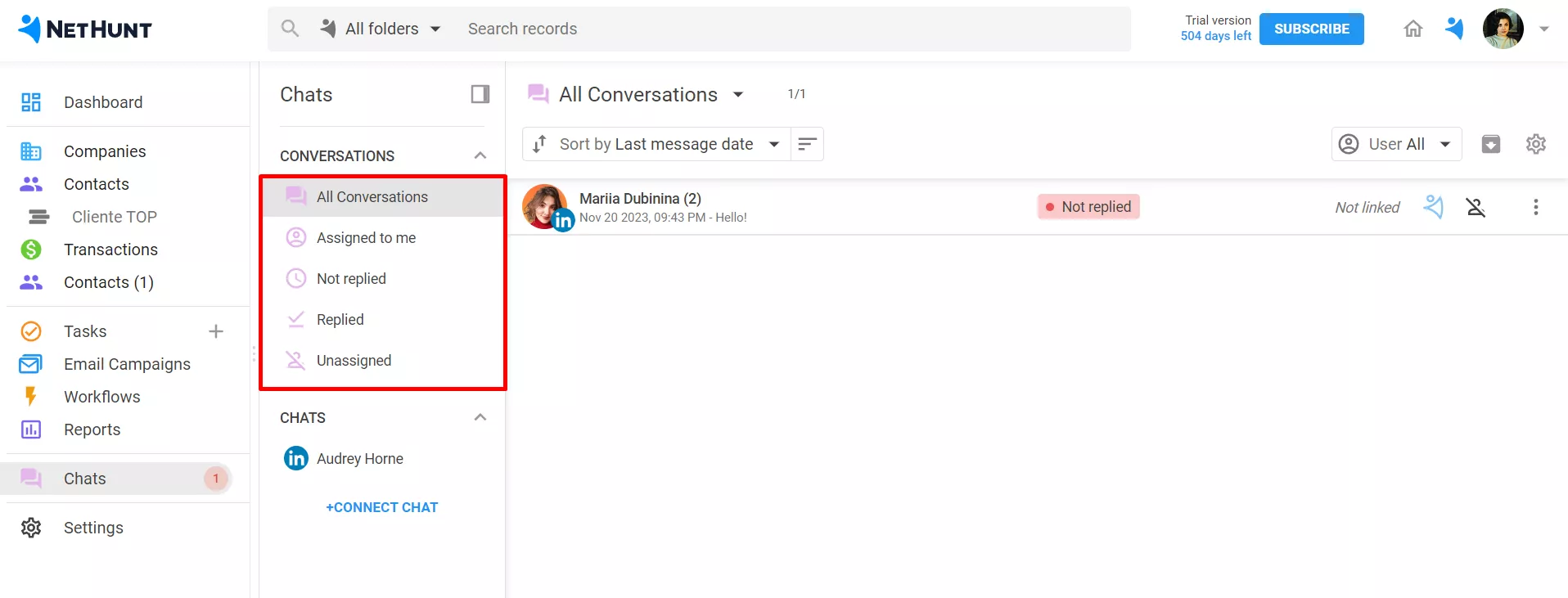Open Sort by Last message date dropdown
Screen dimensions: 1568x598
coord(656,144)
